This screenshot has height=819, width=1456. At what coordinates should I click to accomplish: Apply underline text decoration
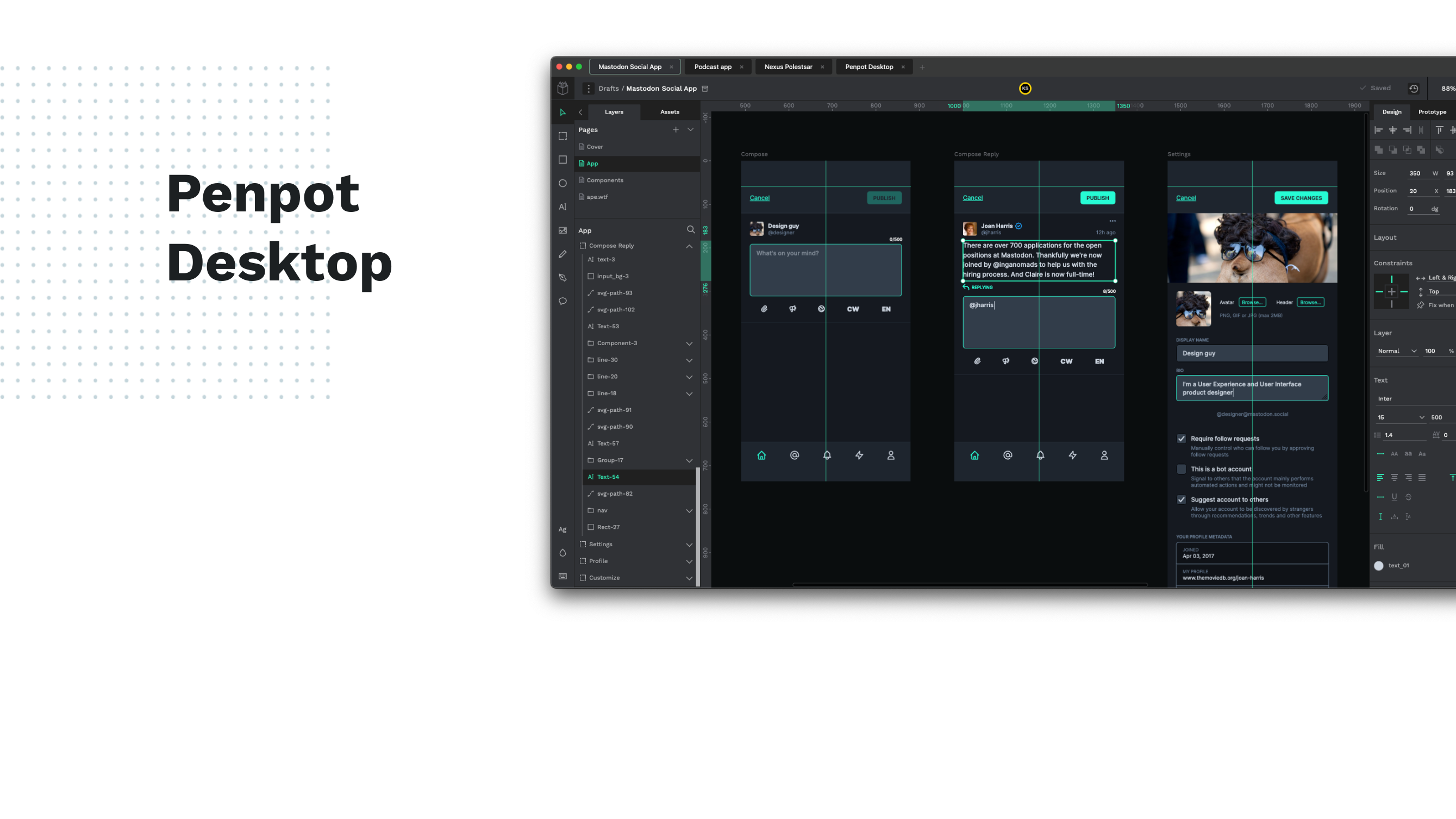click(1395, 497)
